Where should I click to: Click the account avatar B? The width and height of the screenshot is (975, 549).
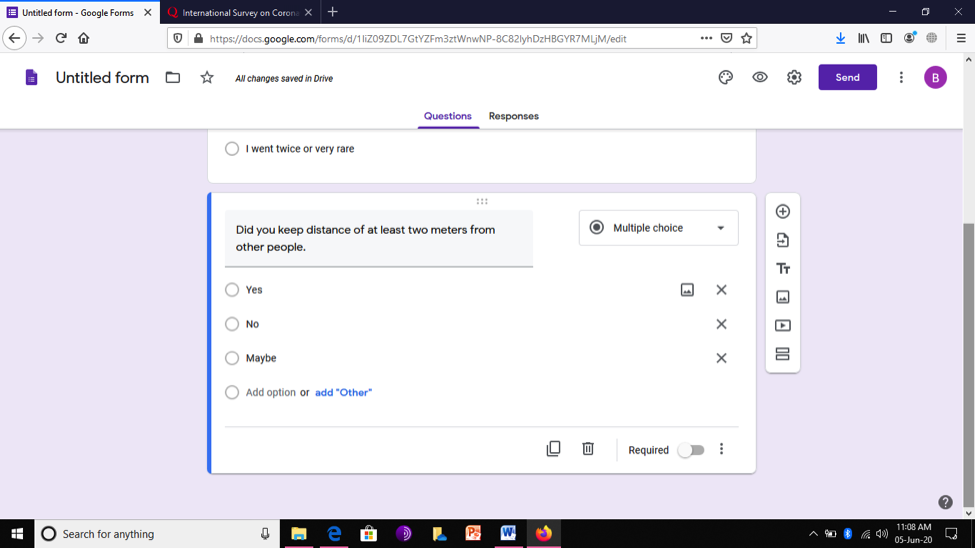click(x=935, y=78)
